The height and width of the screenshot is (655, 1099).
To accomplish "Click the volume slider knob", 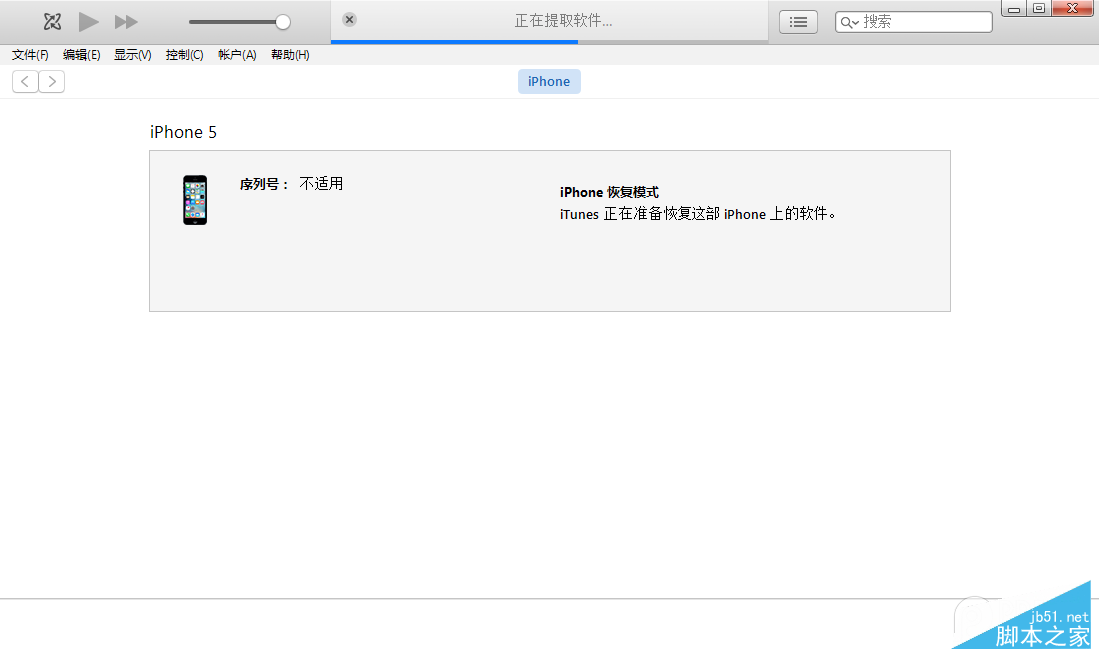I will pyautogui.click(x=282, y=22).
